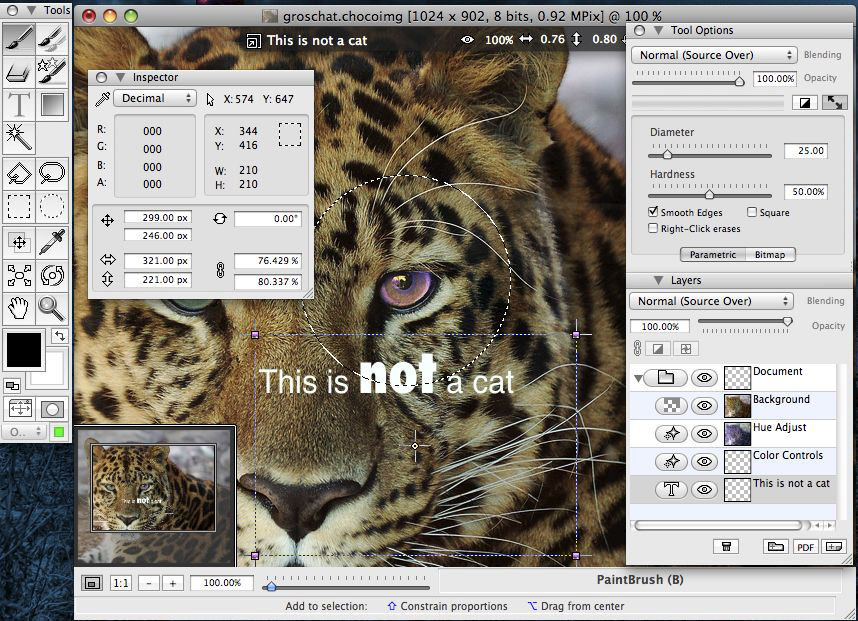Open the Tool Options blending mode dropdown

pyautogui.click(x=714, y=55)
